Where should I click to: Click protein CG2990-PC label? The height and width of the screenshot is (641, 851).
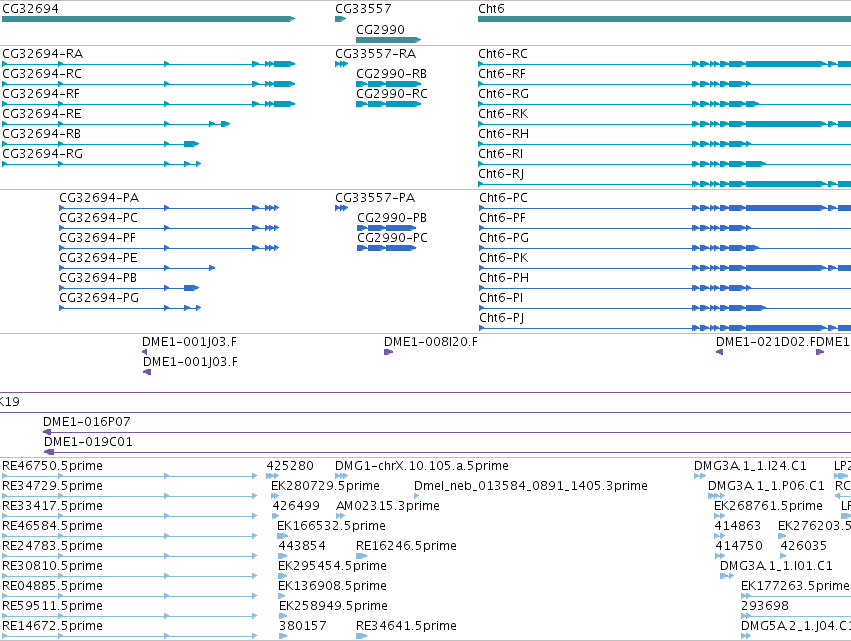(x=392, y=238)
